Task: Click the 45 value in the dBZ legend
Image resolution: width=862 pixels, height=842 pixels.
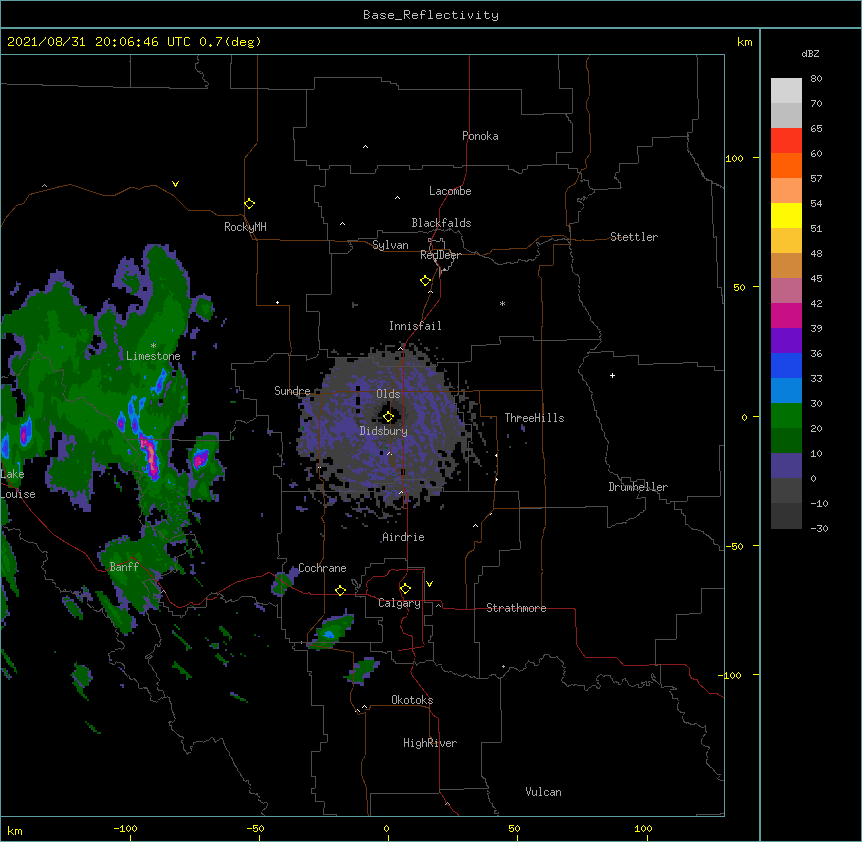Action: [816, 279]
